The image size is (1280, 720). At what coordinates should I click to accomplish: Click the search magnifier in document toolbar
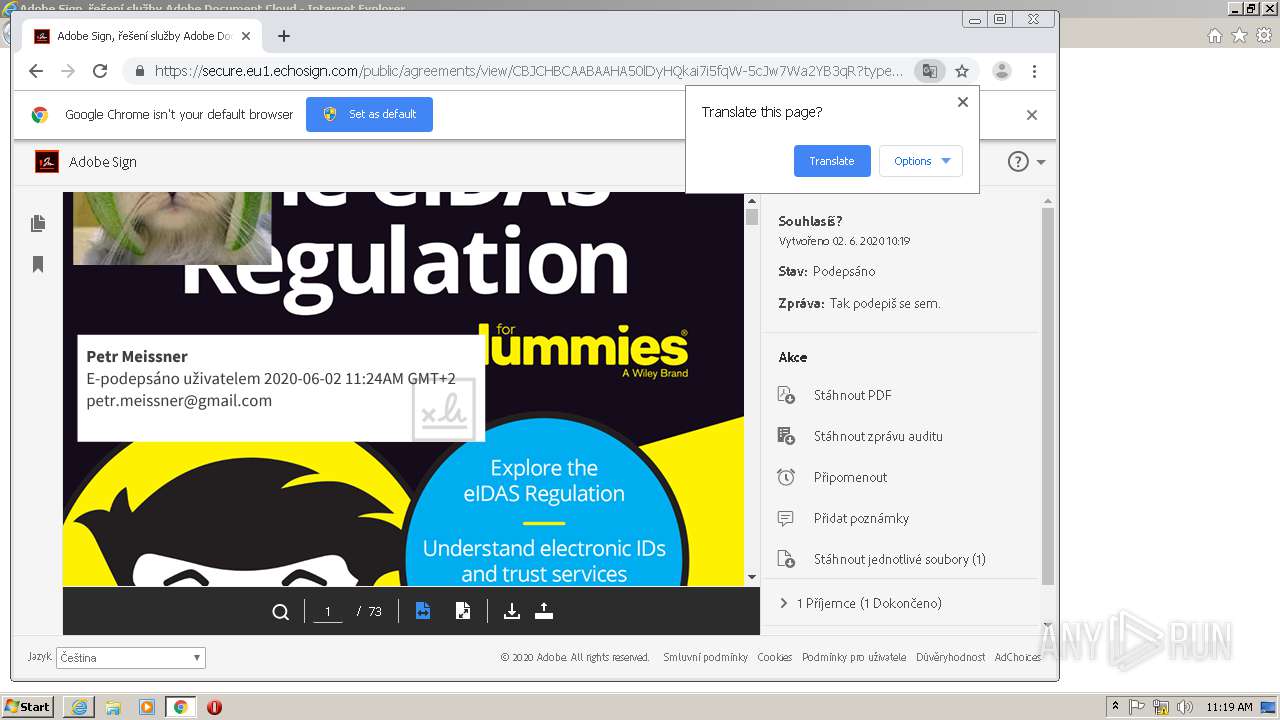tap(281, 611)
